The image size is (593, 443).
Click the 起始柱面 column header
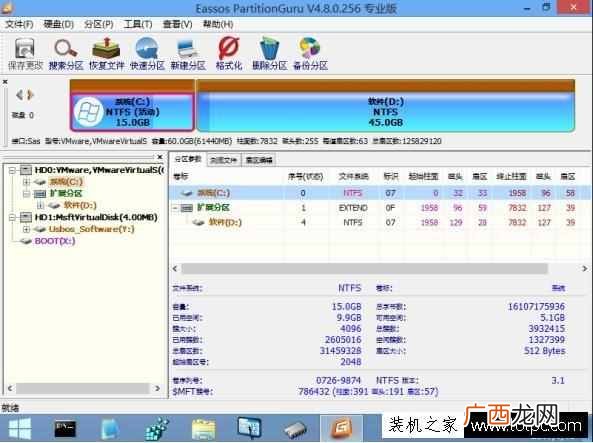[423, 177]
